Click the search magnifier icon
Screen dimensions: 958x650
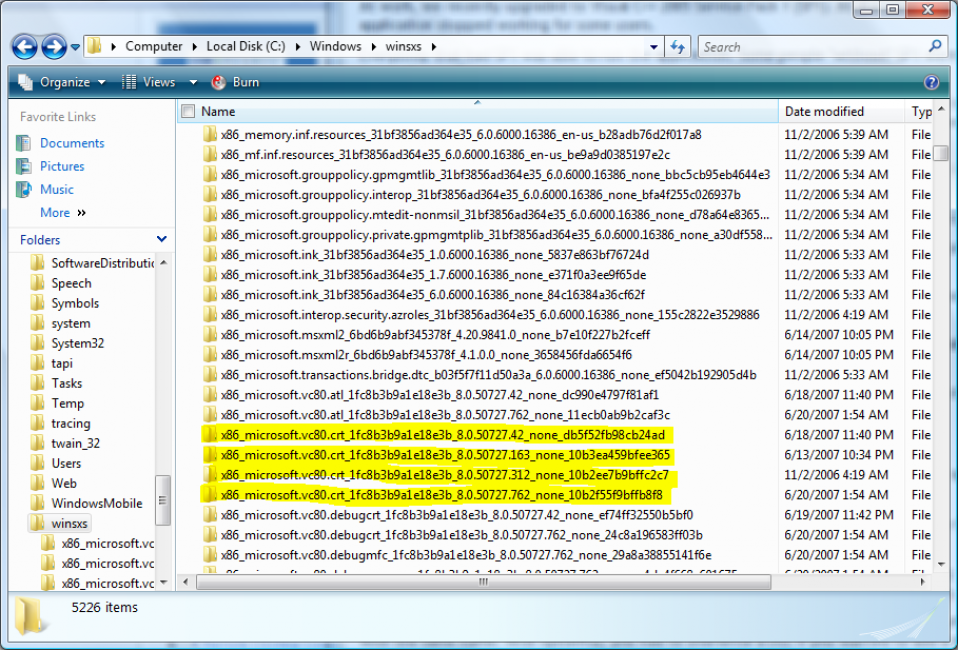(935, 46)
